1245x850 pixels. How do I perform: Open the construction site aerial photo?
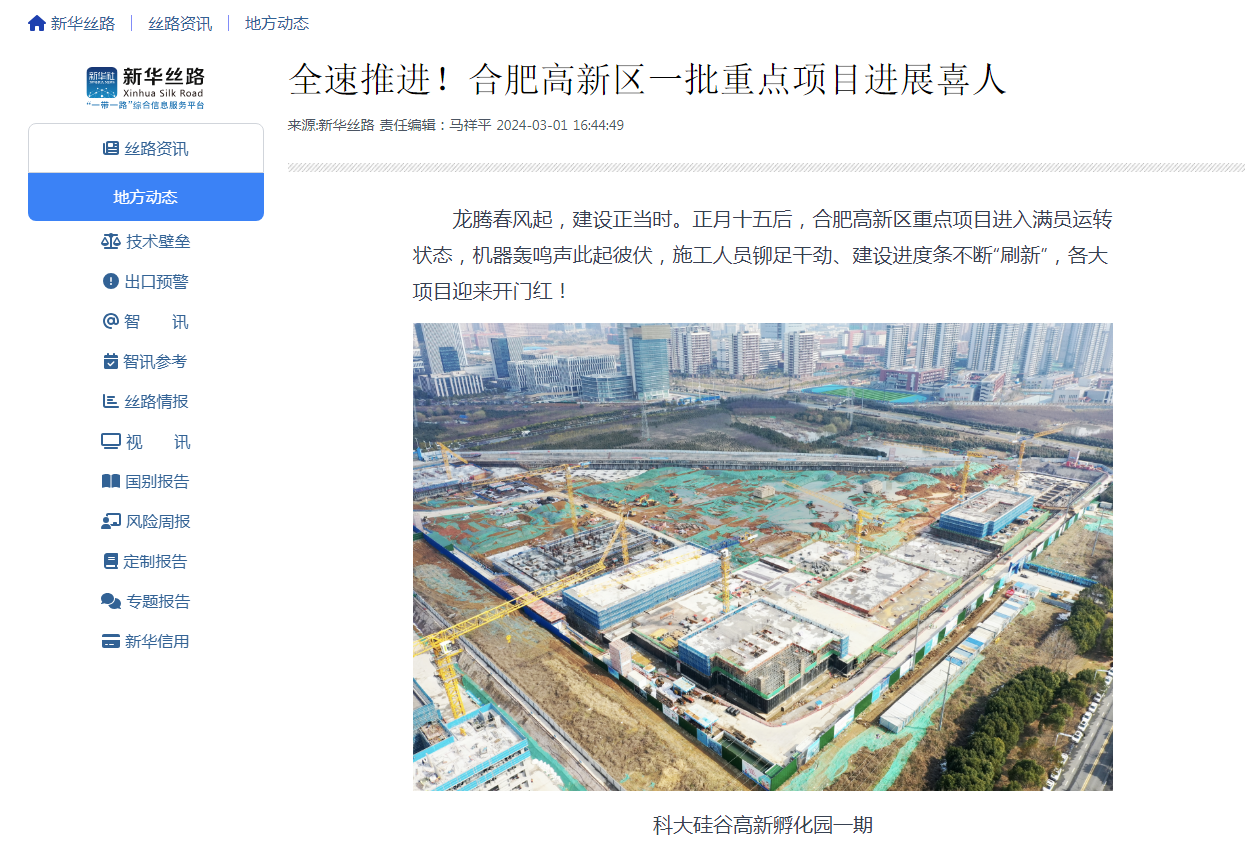click(x=763, y=557)
